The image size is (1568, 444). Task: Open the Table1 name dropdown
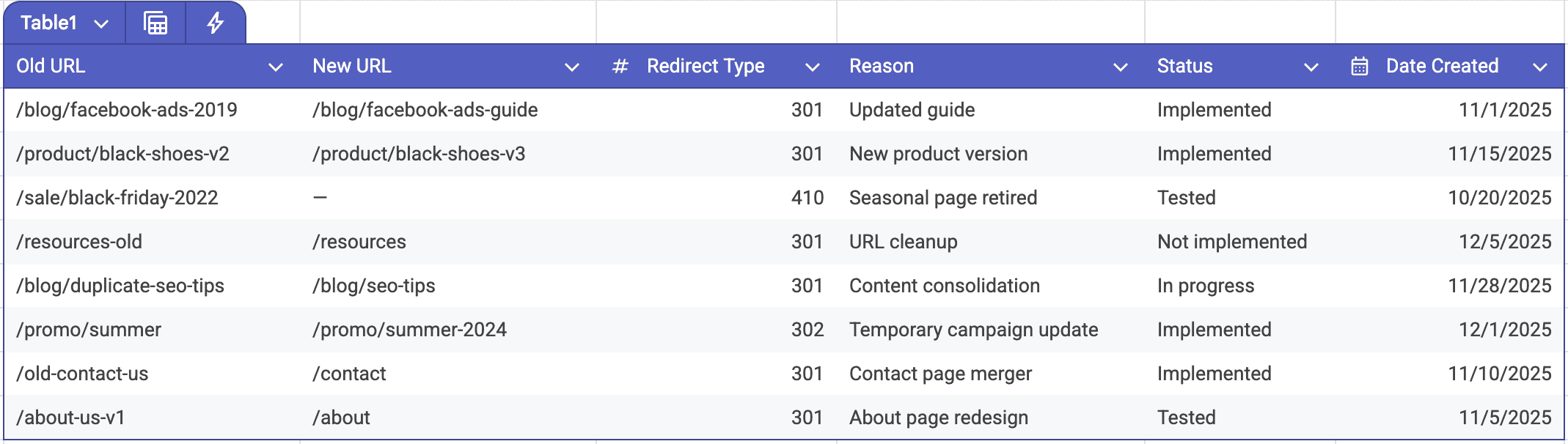(101, 24)
